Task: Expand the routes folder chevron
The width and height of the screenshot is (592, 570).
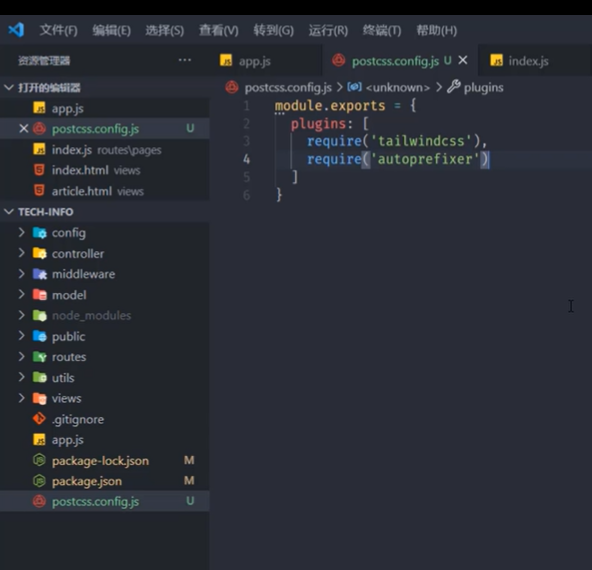Action: coord(22,357)
